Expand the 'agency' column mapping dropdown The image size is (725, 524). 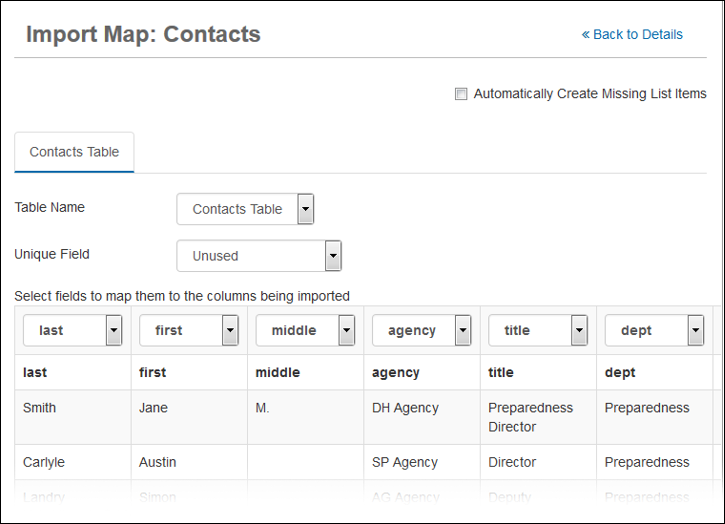[421, 330]
